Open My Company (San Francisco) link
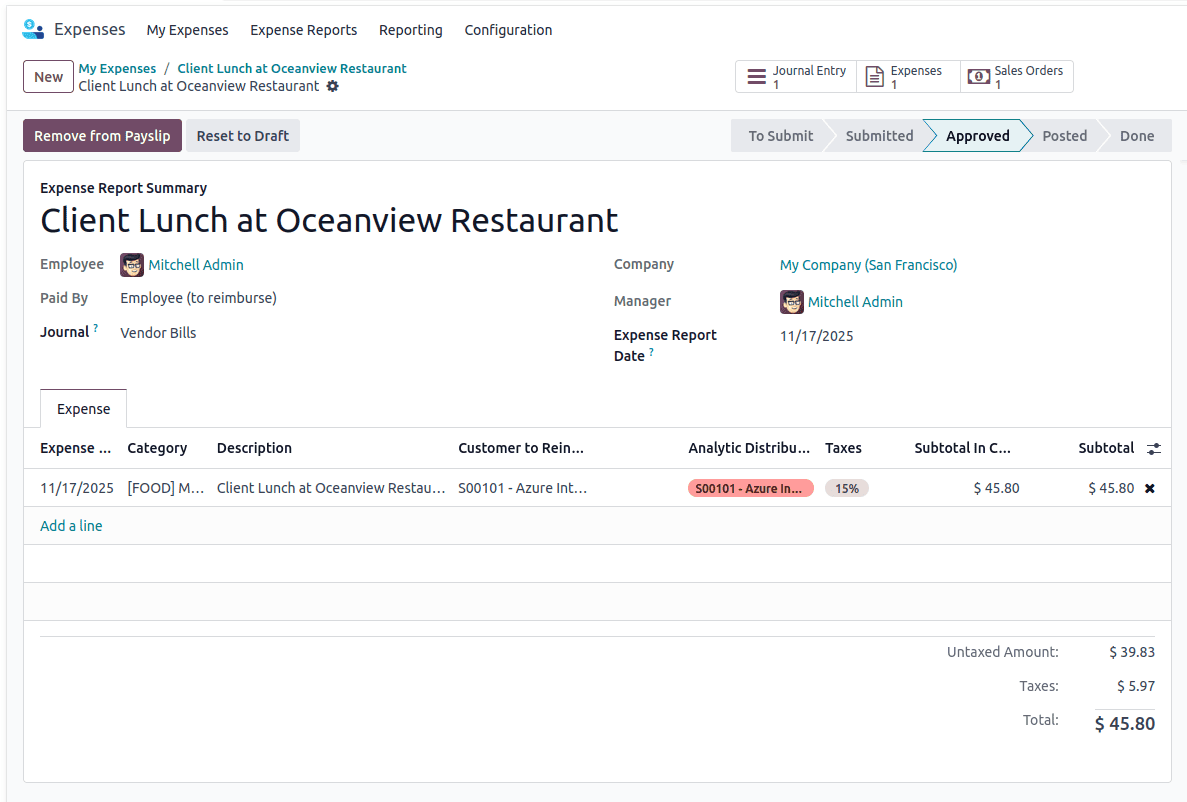The image size is (1187, 802). click(868, 265)
